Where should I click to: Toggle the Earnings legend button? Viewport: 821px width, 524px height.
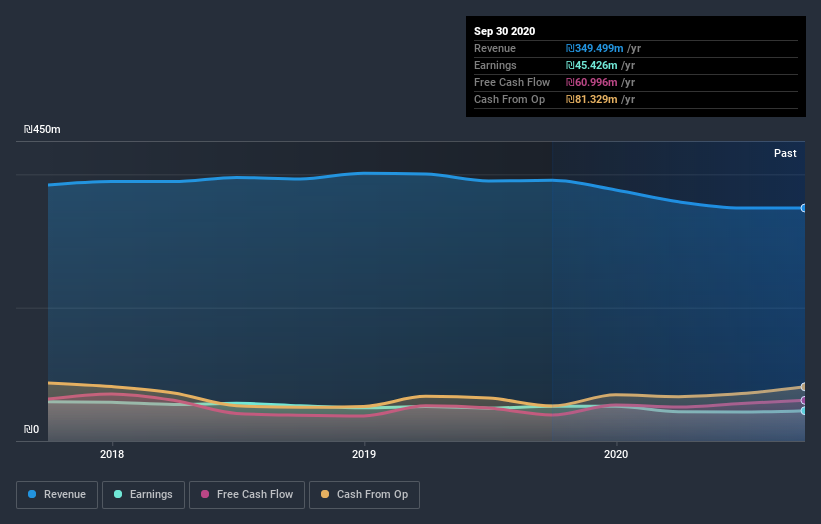143,495
